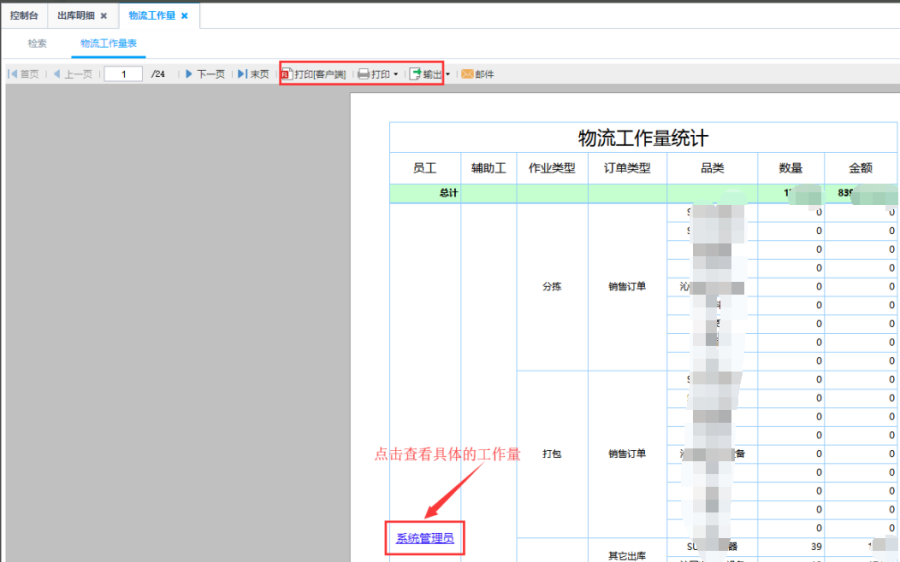The height and width of the screenshot is (562, 900).
Task: Select the 物流工作量表 sub-tab
Action: point(109,44)
